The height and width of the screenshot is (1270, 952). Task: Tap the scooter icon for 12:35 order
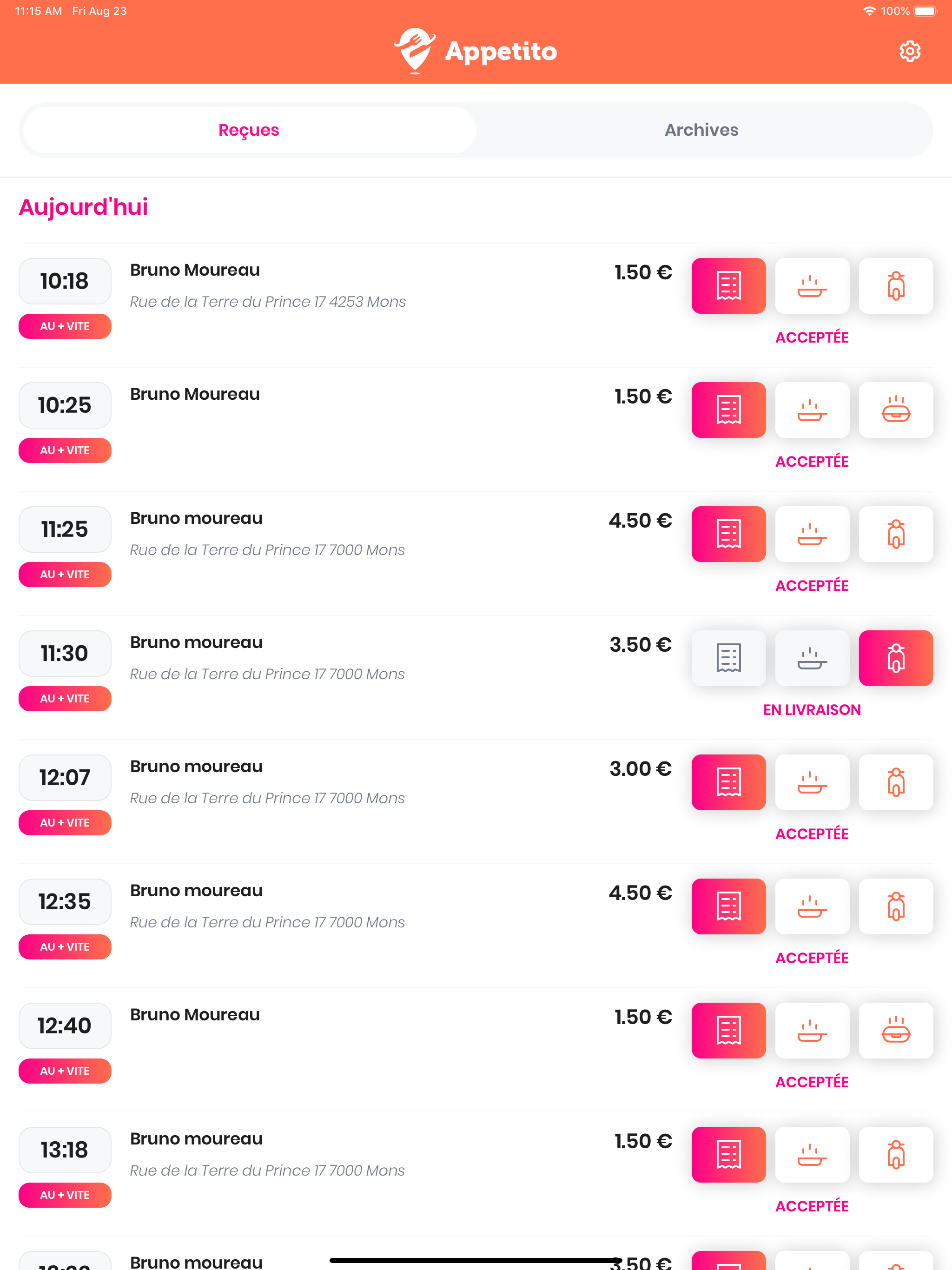click(896, 906)
